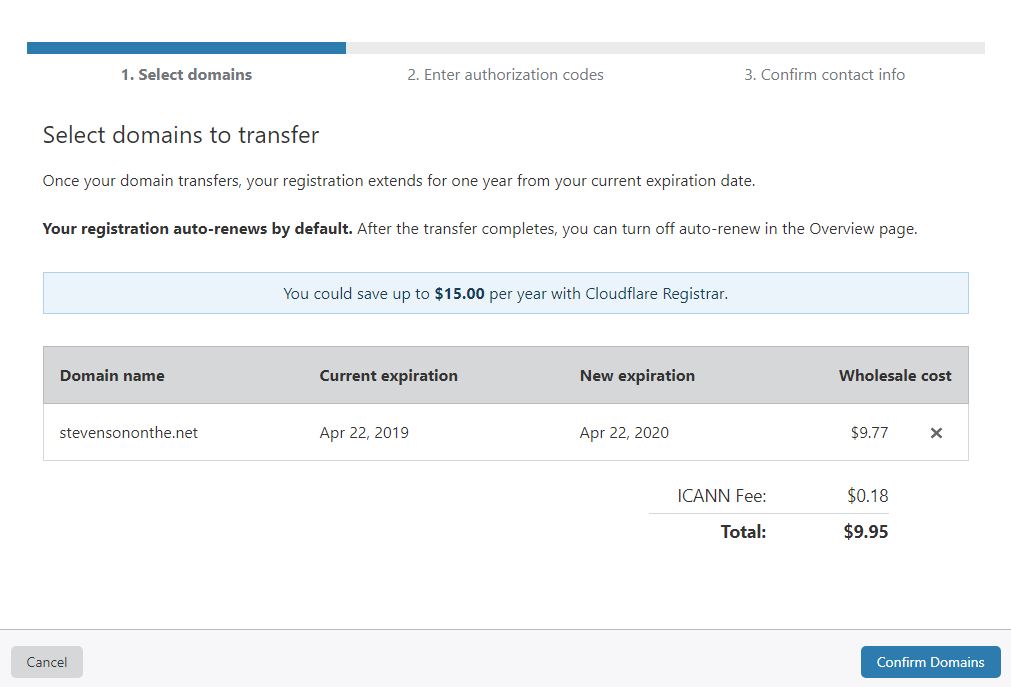1011x687 pixels.
Task: Click the ICANN Fee $0.18 amount
Action: [867, 496]
